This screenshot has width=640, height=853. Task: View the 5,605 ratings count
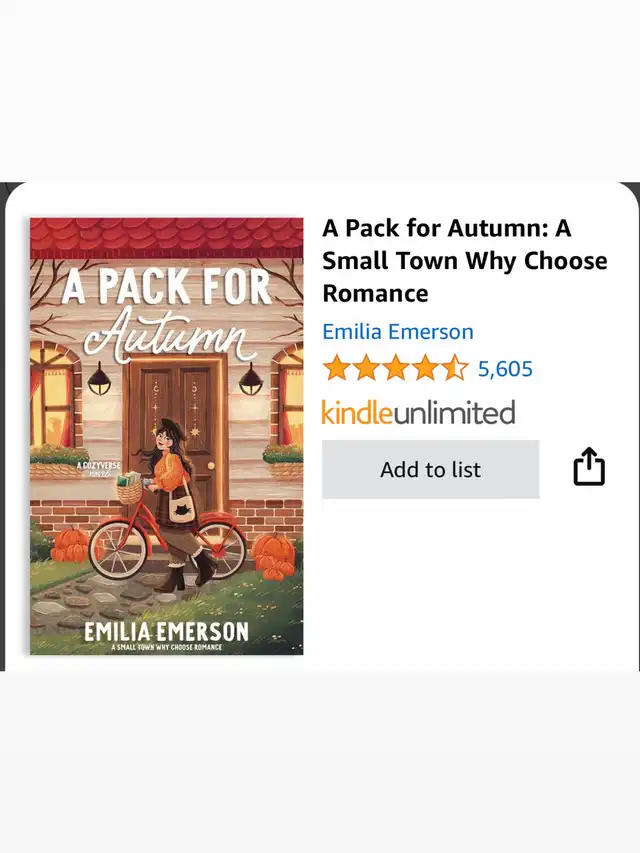point(505,369)
